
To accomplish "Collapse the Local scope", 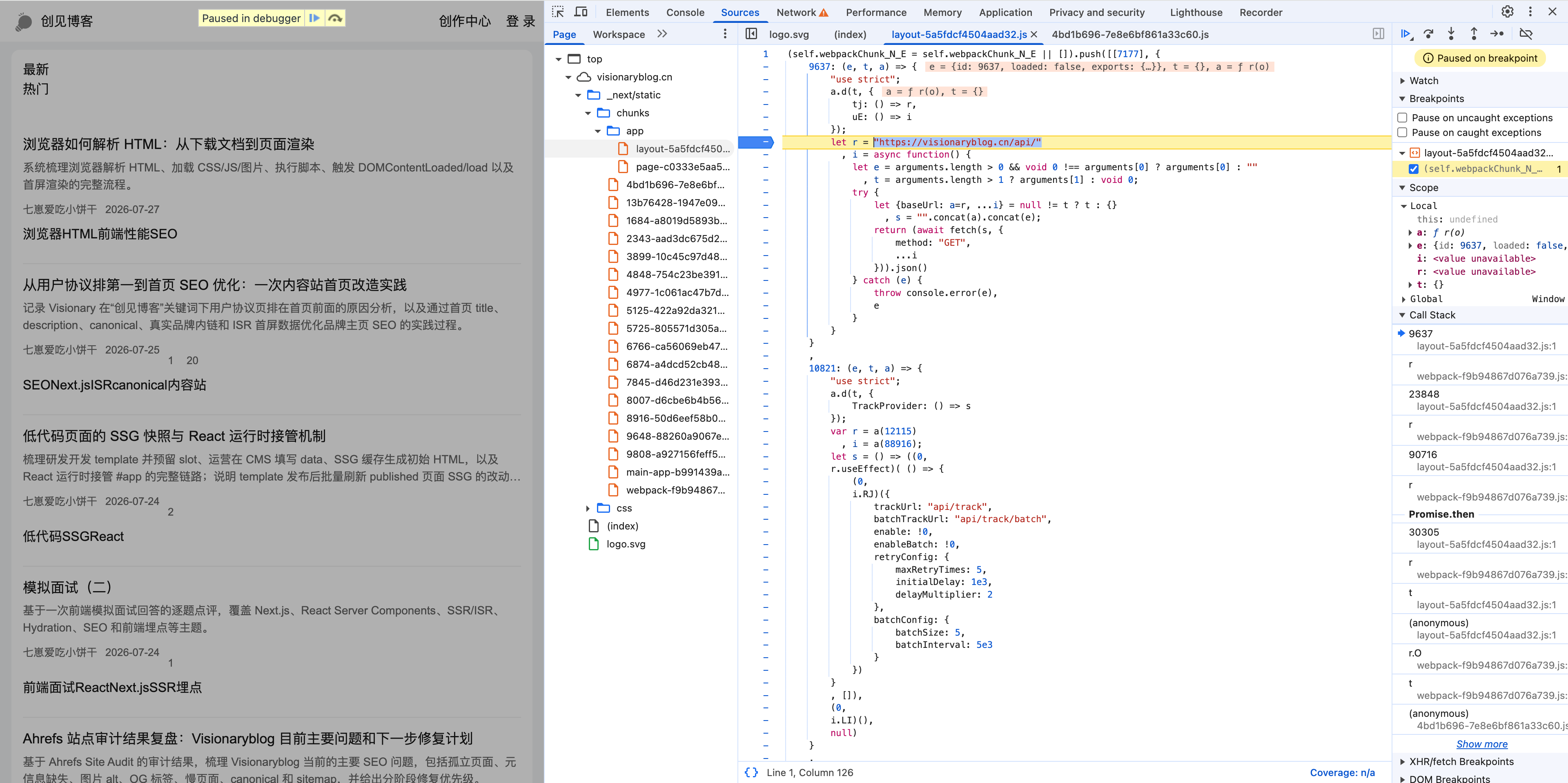I will tap(1404, 206).
